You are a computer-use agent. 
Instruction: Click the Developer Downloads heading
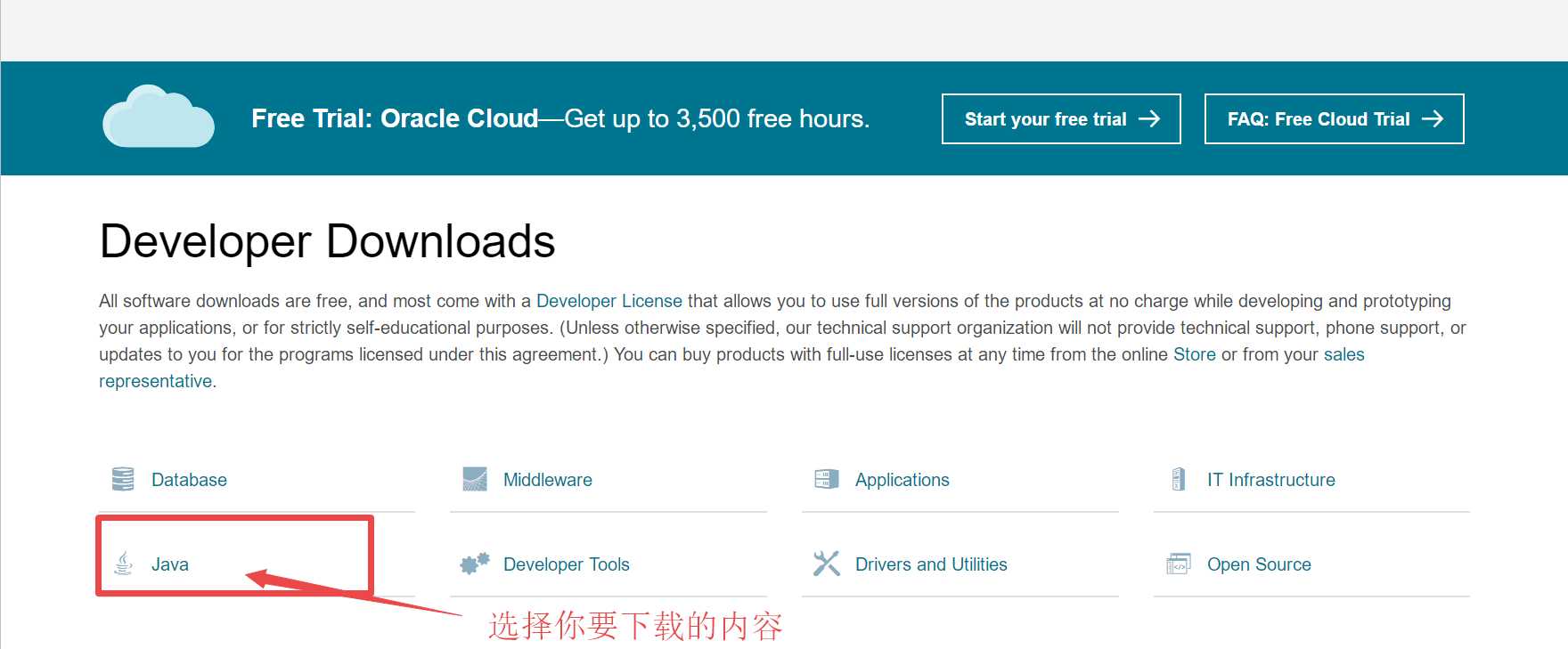click(327, 241)
